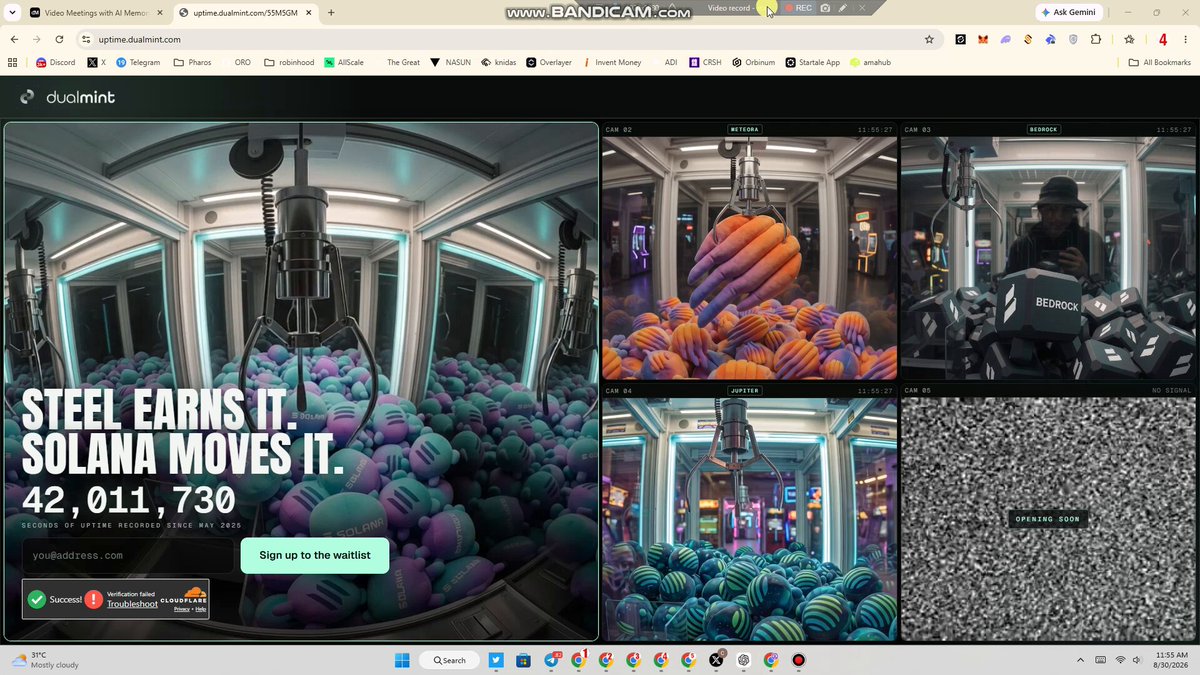Viewport: 1200px width, 675px height.
Task: Open the Orbinum bookmark
Action: pyautogui.click(x=753, y=62)
